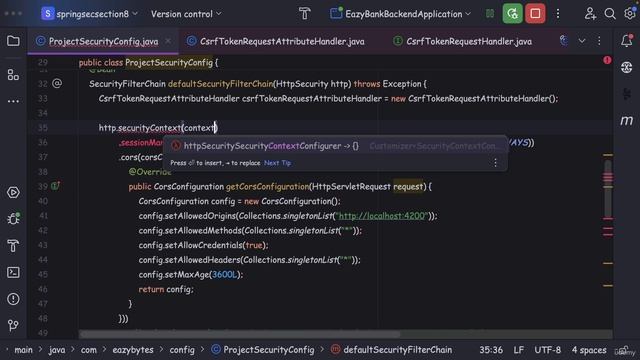Click the 3600L value in setMaxAge
Image resolution: width=640 pixels, height=360 pixels.
pos(224,275)
